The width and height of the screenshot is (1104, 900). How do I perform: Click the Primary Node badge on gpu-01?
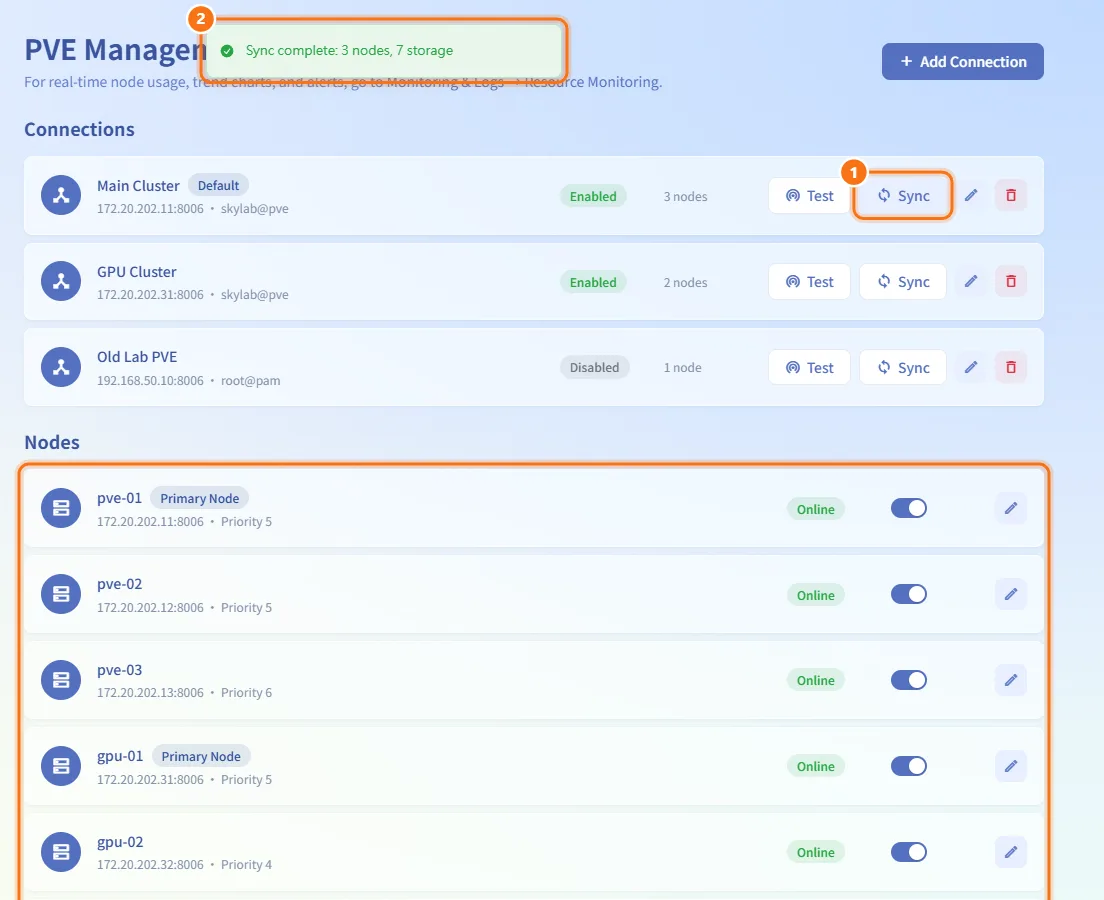click(201, 756)
